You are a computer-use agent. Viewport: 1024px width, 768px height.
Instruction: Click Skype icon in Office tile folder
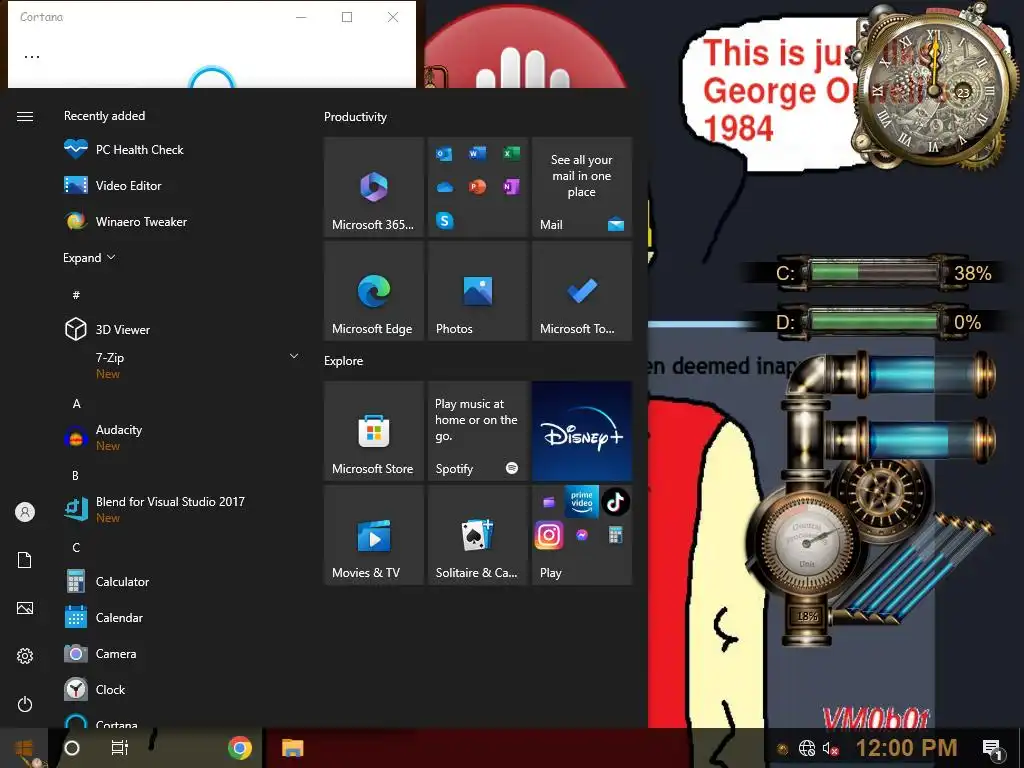(x=445, y=221)
